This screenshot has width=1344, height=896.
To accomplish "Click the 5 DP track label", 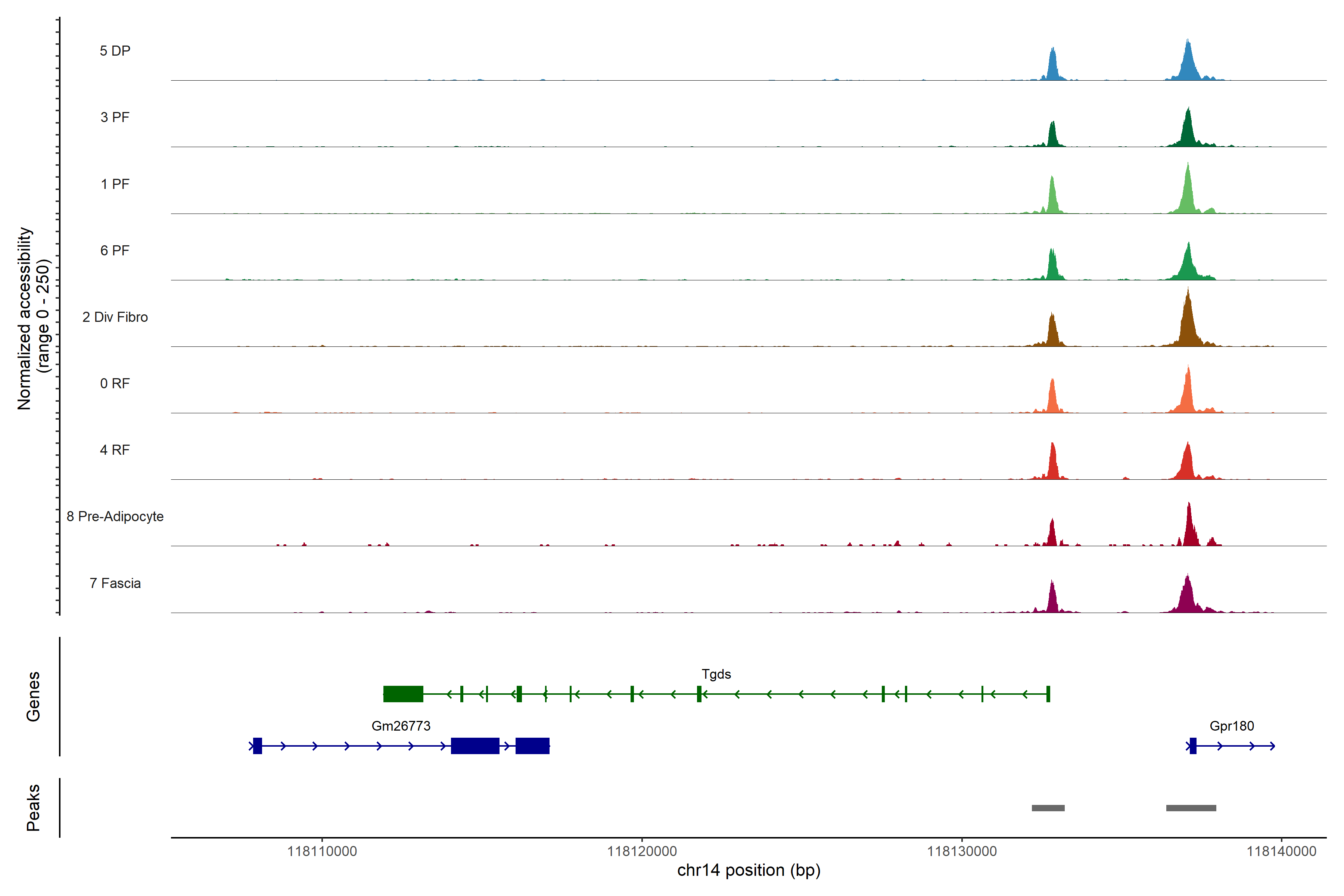I will [x=115, y=51].
